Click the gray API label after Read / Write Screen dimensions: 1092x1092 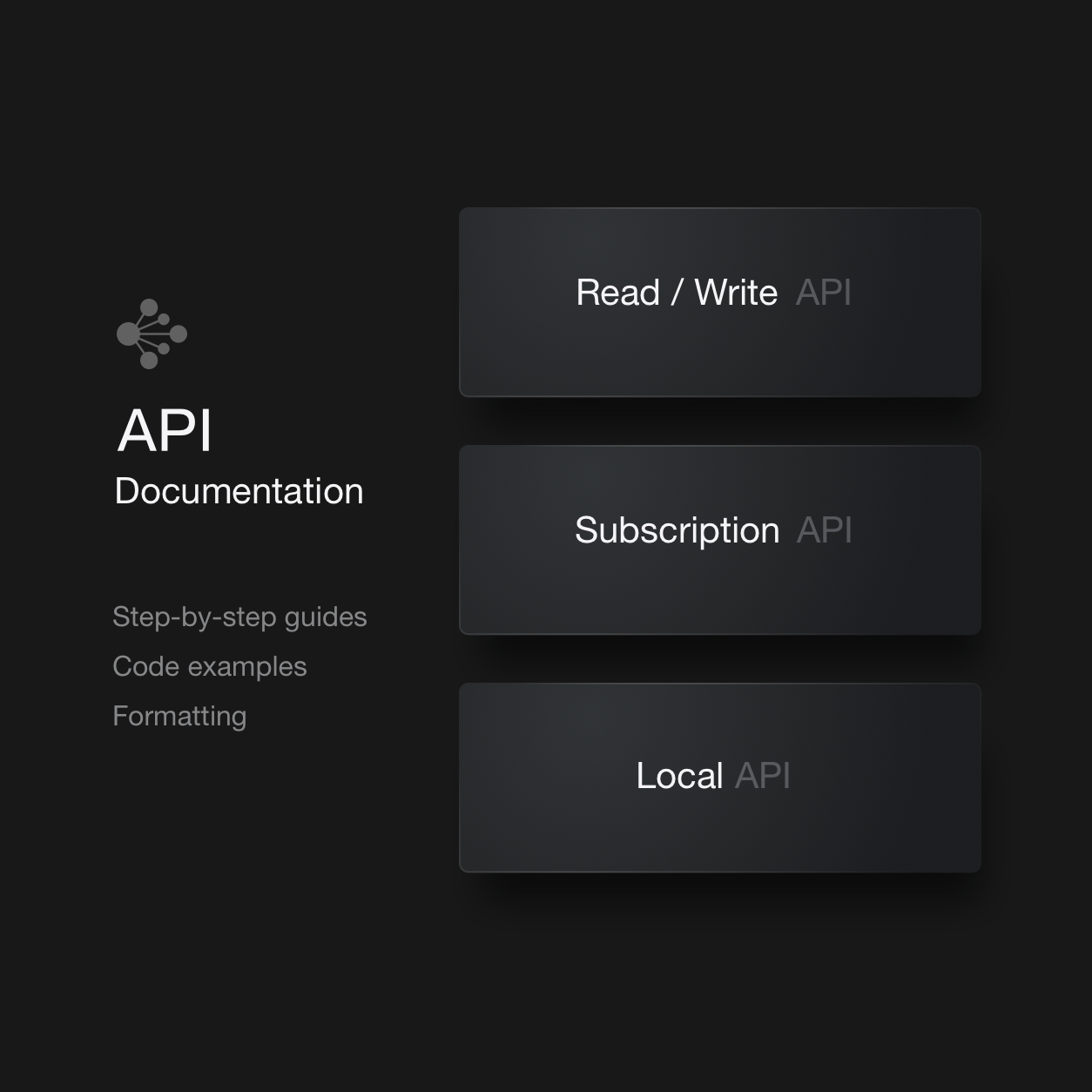coord(823,293)
